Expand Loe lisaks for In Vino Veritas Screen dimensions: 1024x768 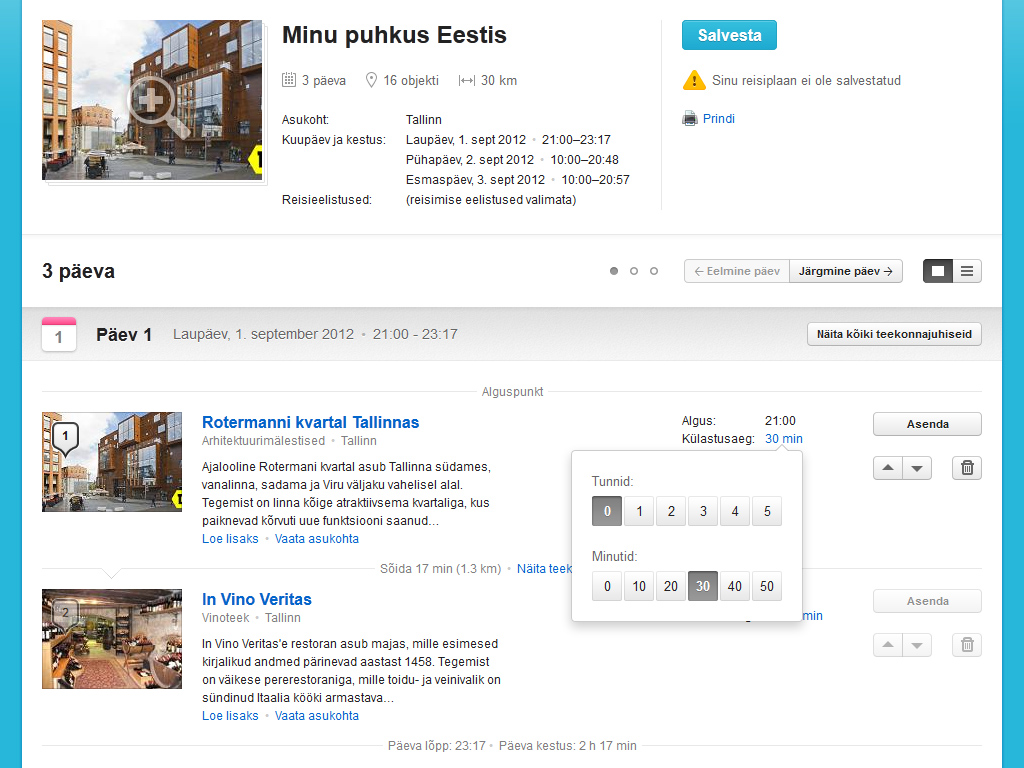pos(230,716)
